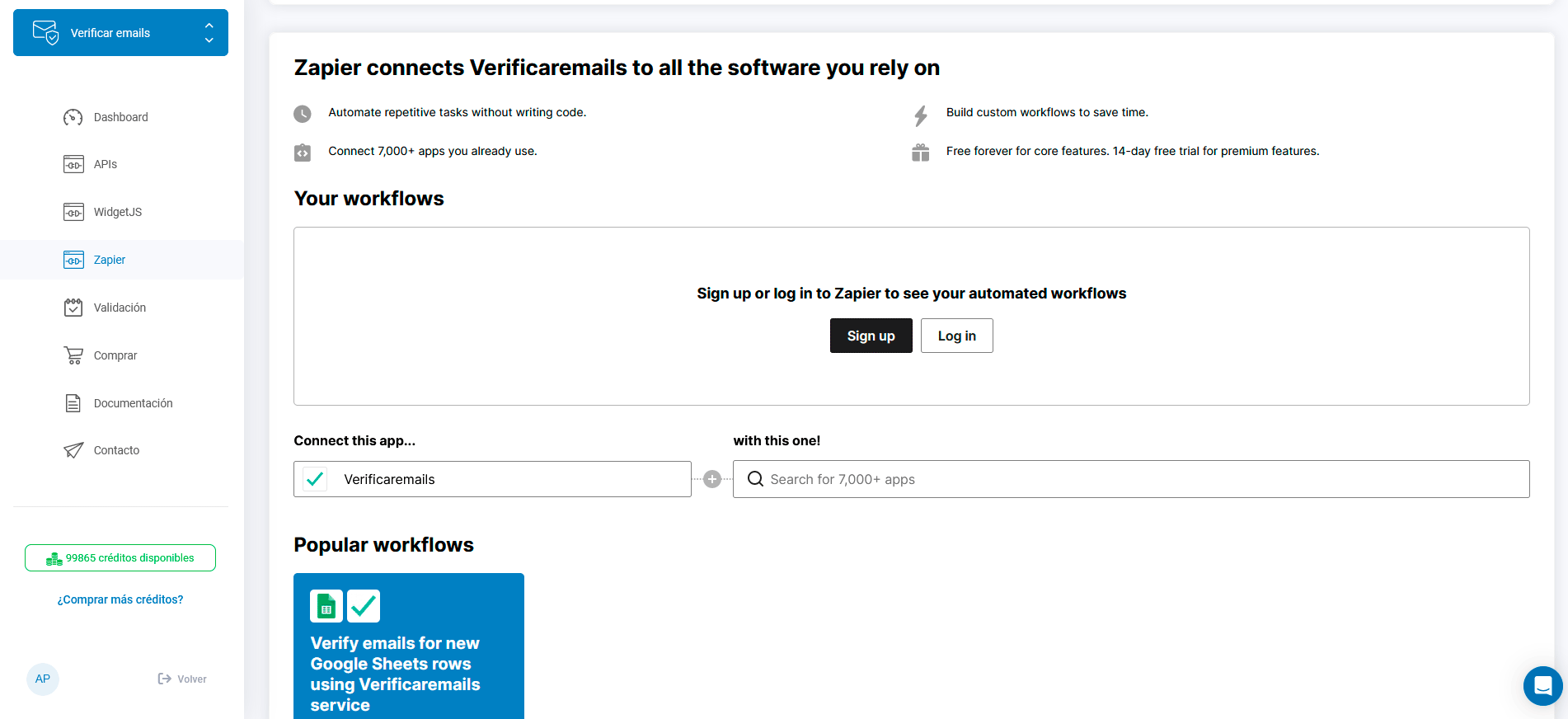Click the Verificaremails check icon on card
Viewport: 1568px width, 719px height.
click(x=364, y=606)
